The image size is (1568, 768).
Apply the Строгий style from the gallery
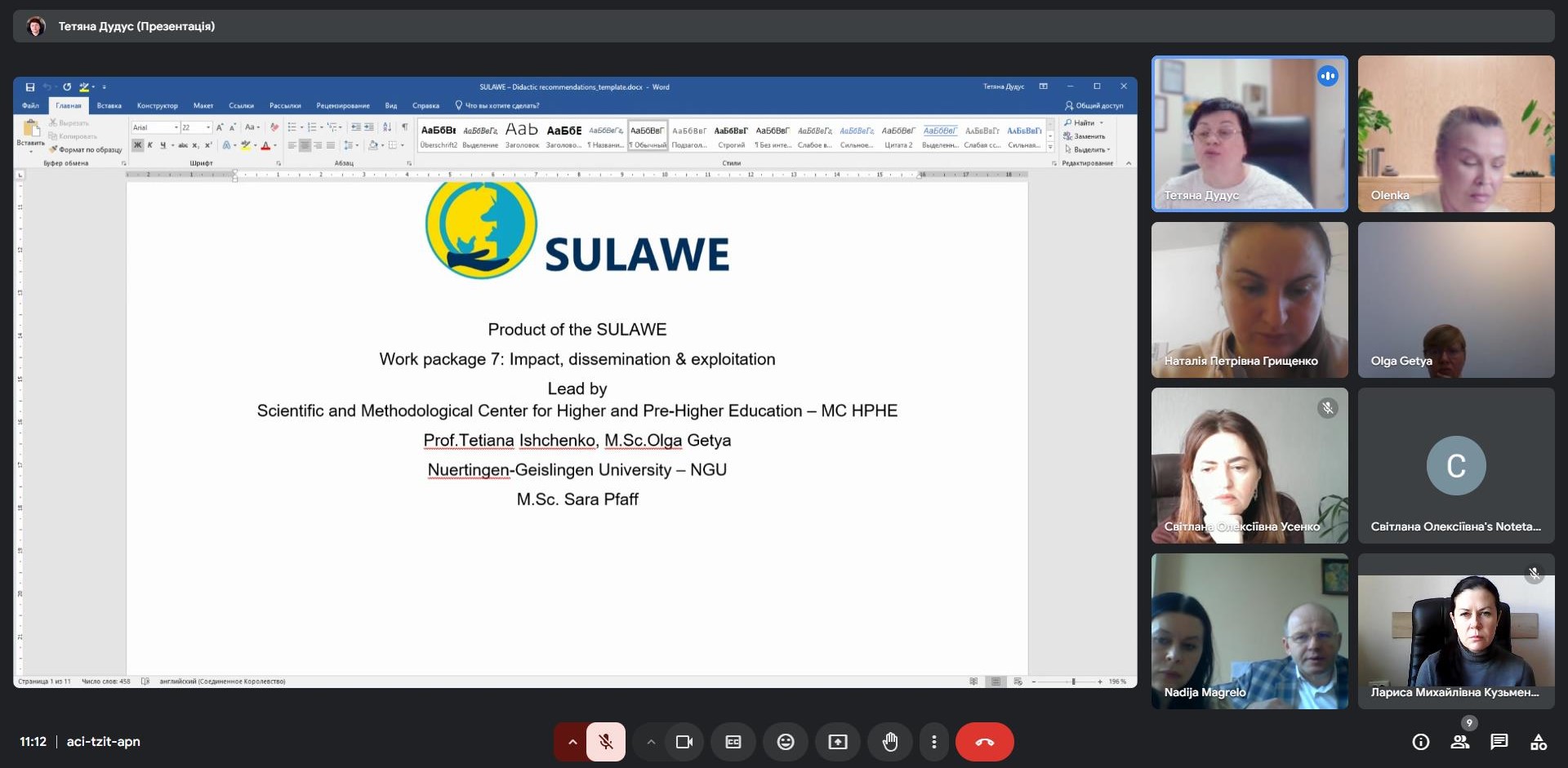731,135
